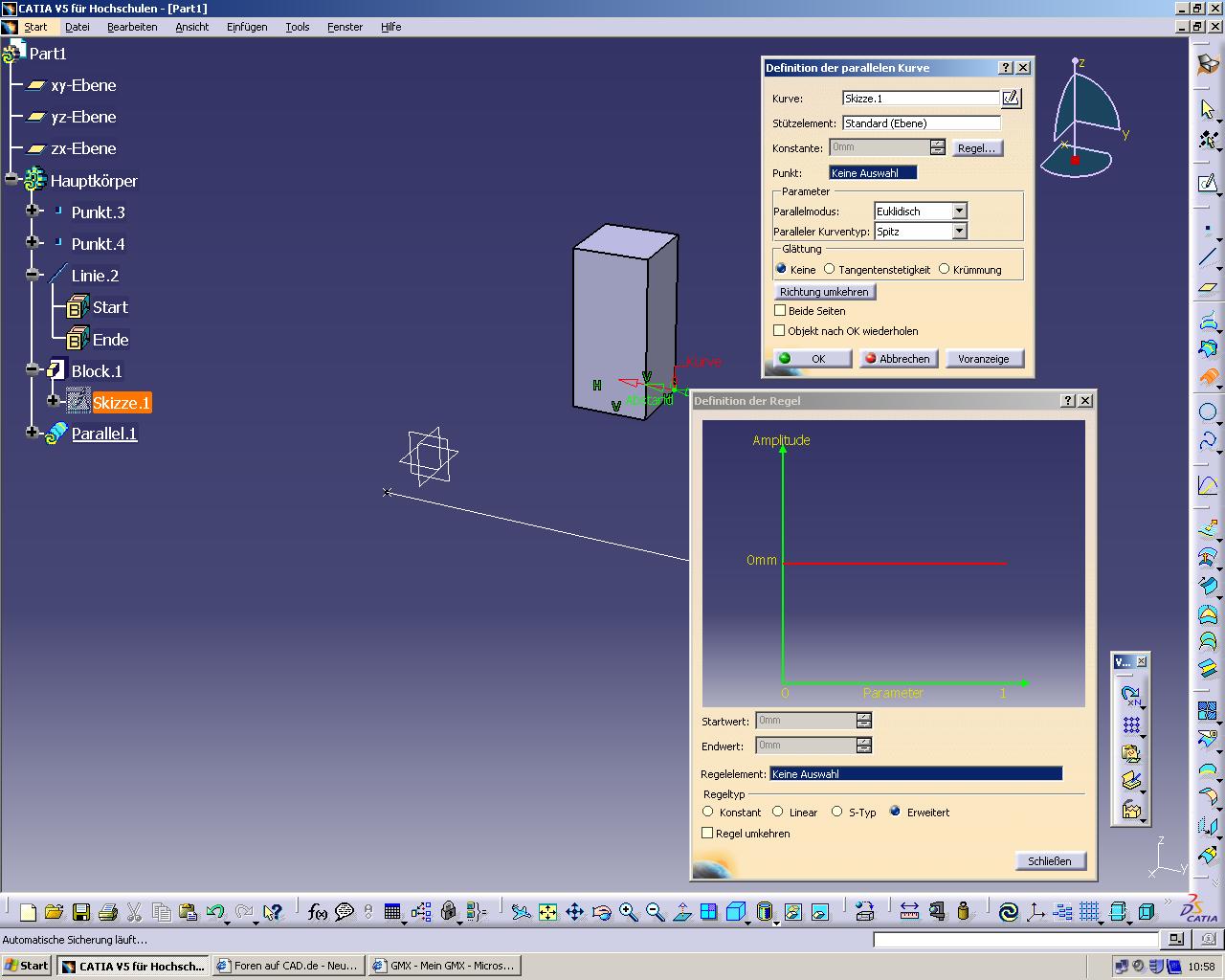Click the Normal View icon

point(681,912)
